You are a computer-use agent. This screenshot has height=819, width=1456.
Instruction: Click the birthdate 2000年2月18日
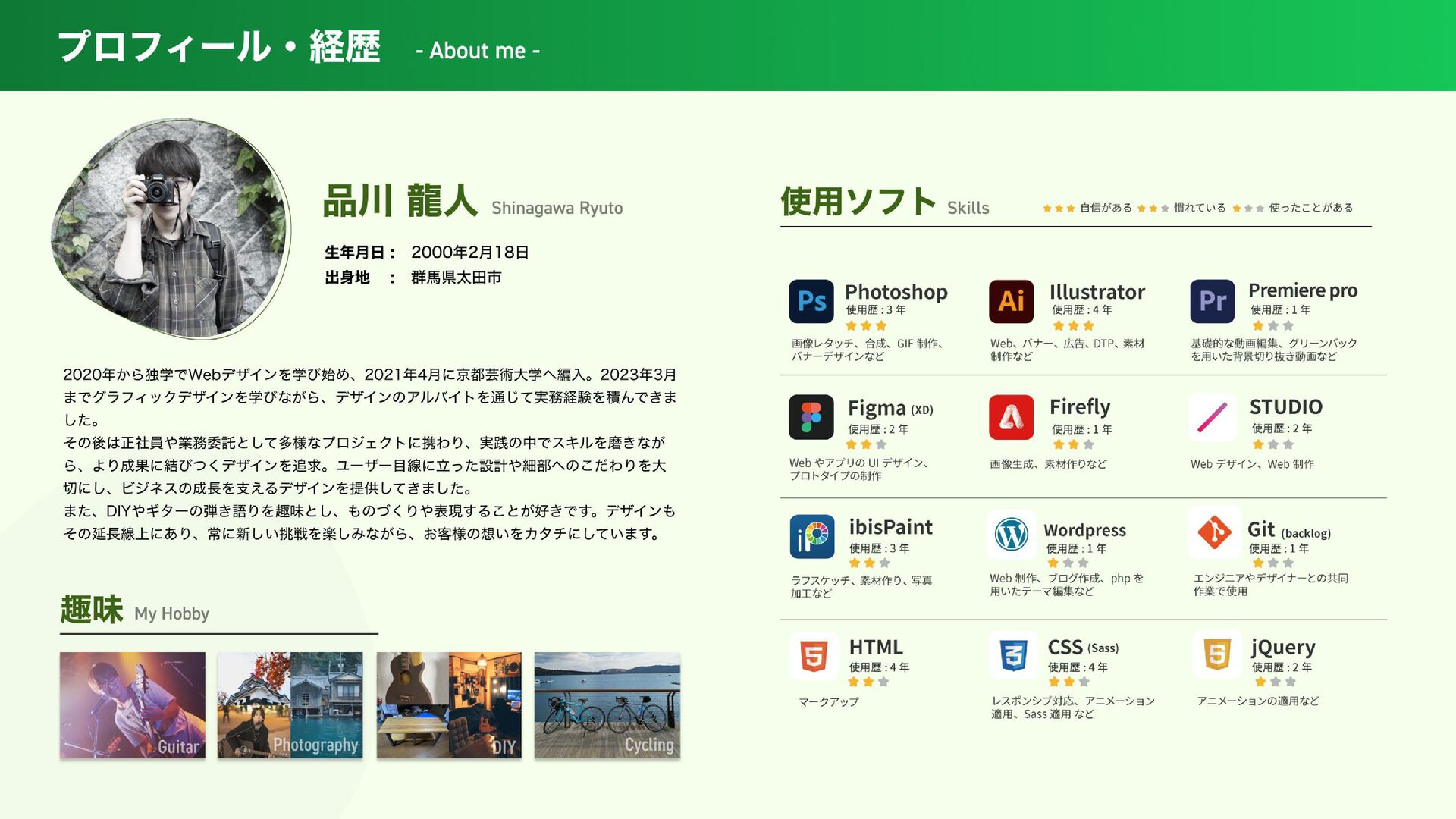click(470, 253)
